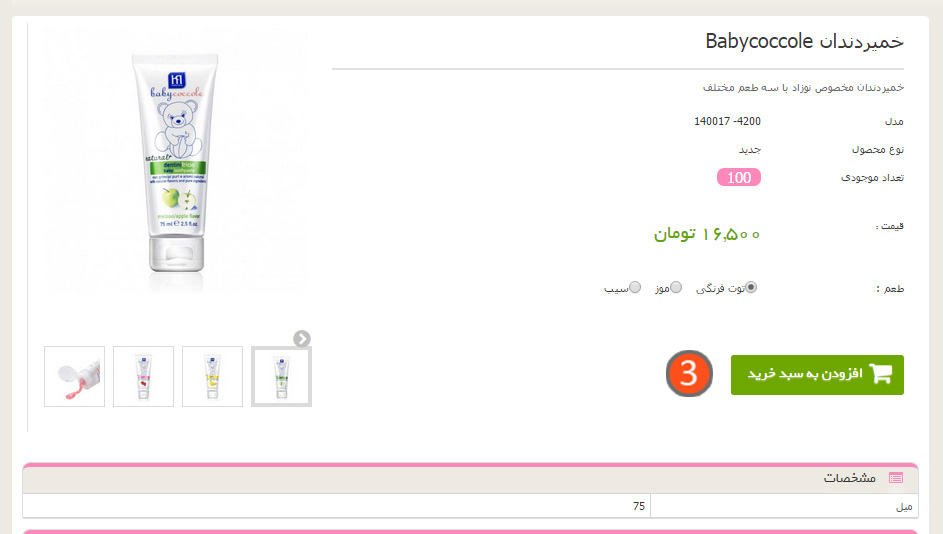The width and height of the screenshot is (943, 534).
Task: Click the thumbnail carousel next arrow
Action: 302,339
